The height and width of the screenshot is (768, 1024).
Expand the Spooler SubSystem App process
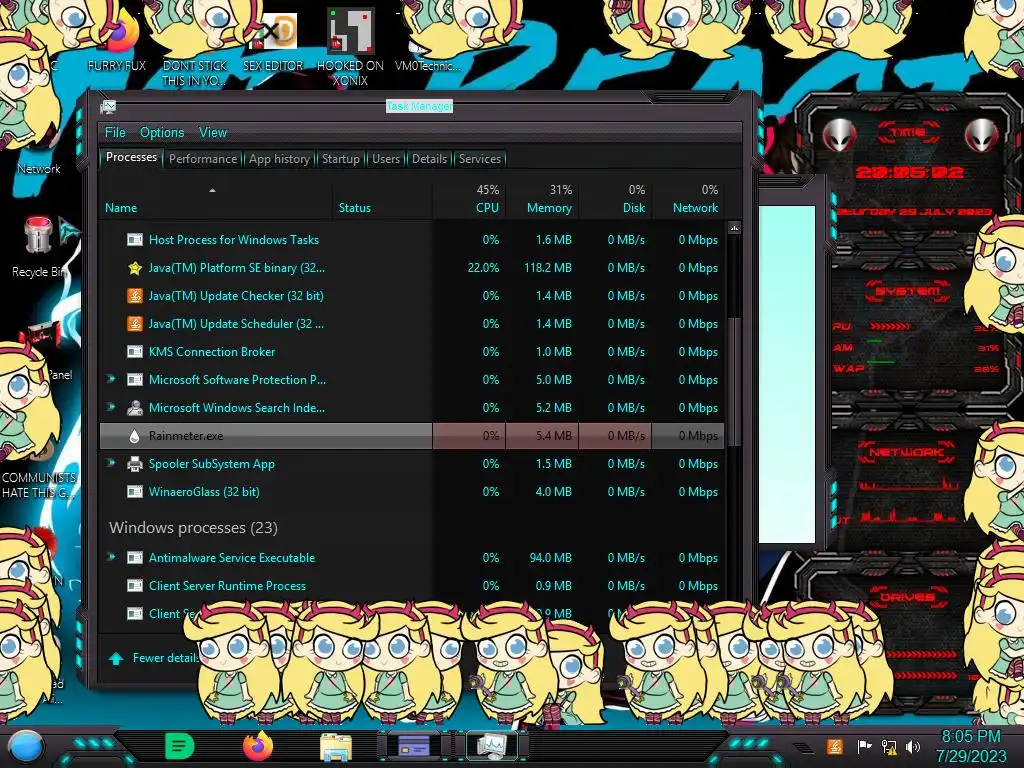pyautogui.click(x=111, y=464)
